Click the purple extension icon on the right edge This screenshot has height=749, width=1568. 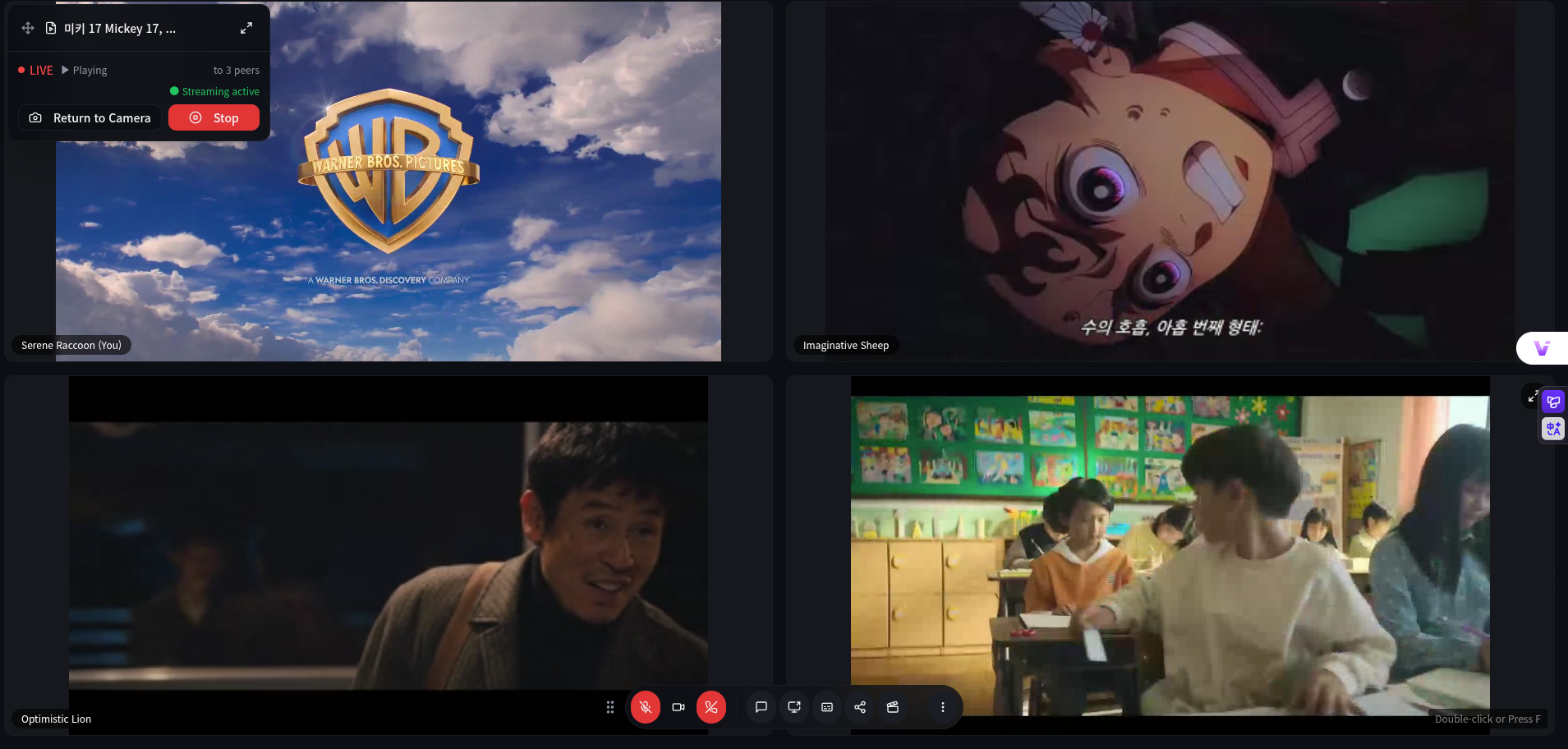1553,402
